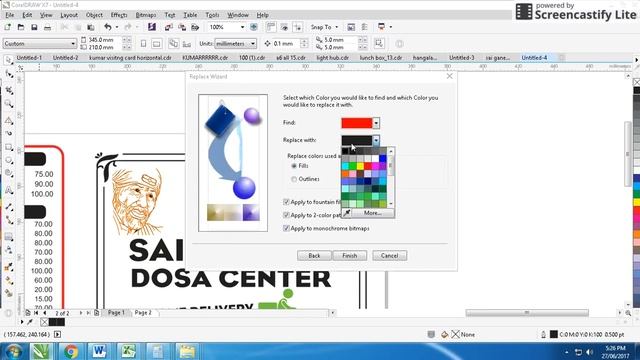Open Google Chrome from taskbar
Screen dimensions: 640x360
point(70,351)
